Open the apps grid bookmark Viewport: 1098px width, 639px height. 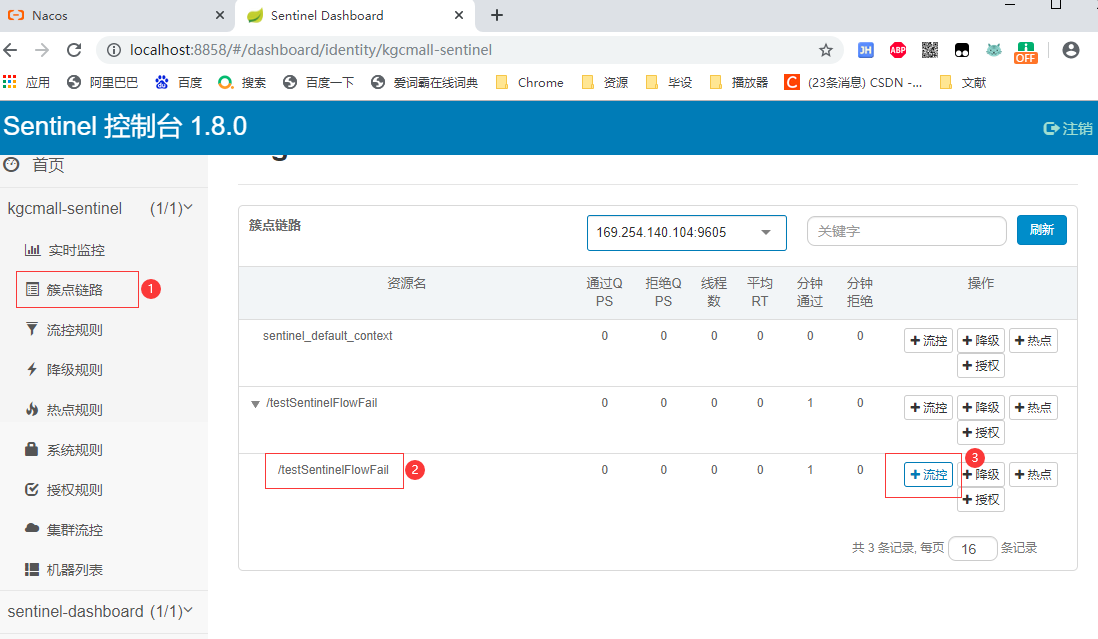26,83
